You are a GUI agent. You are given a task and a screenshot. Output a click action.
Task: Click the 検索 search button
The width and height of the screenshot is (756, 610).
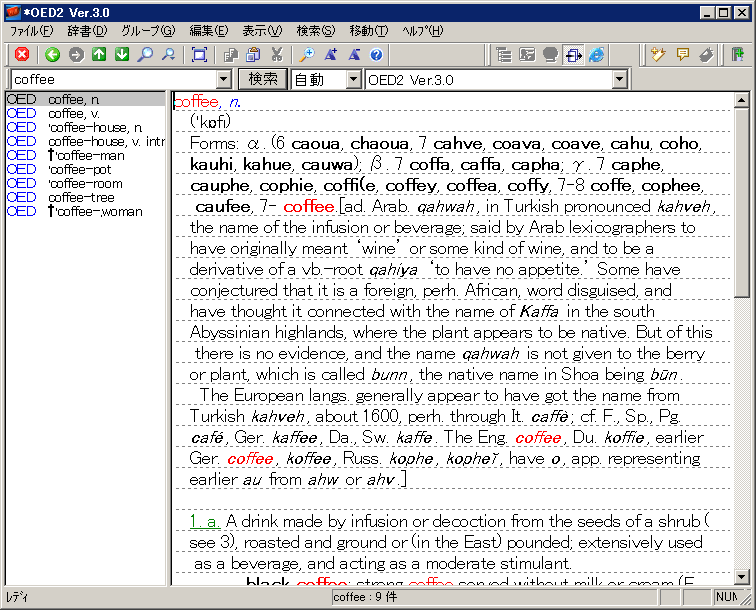coord(263,79)
